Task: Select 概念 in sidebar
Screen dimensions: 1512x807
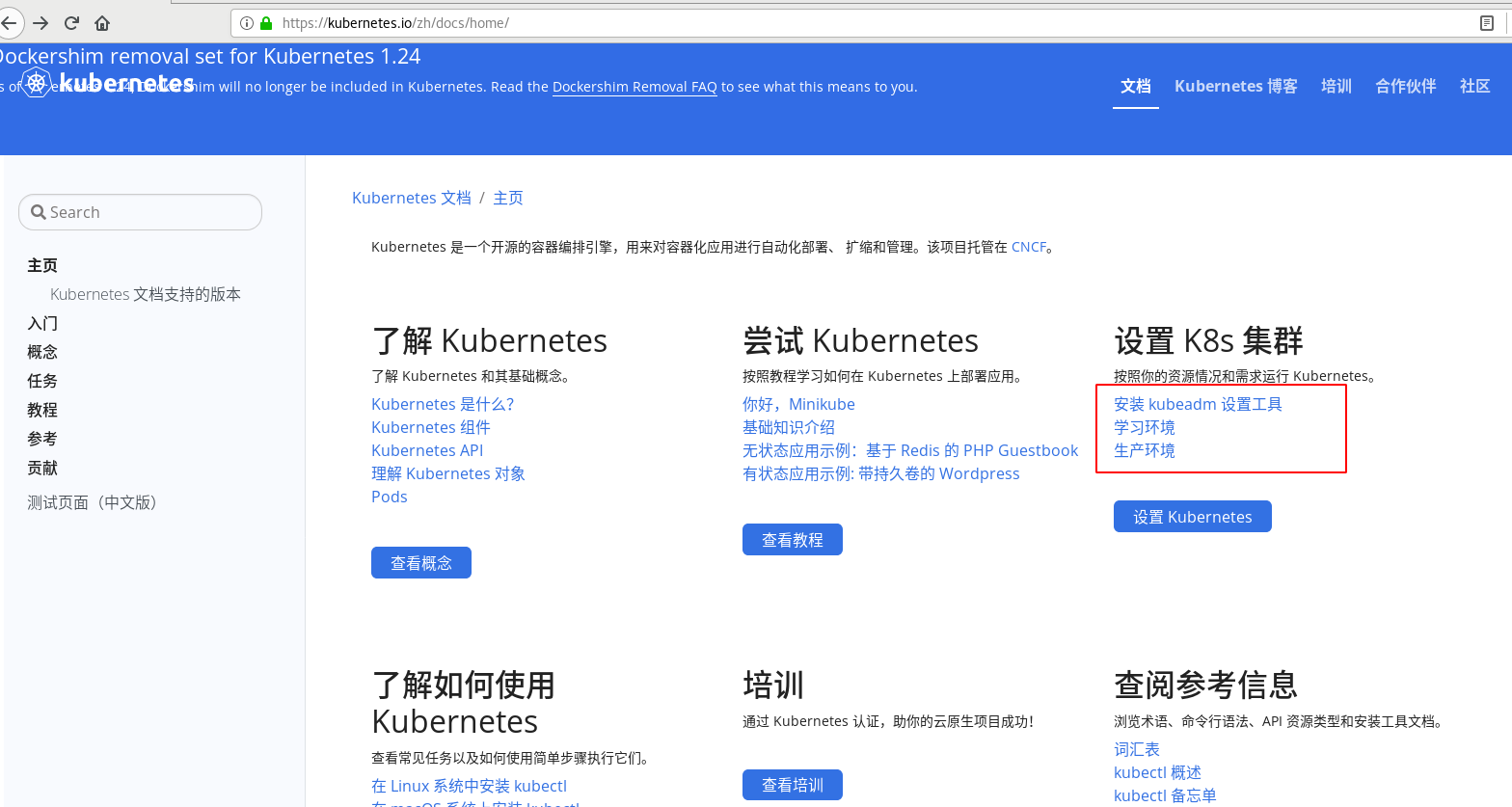Action: 42,352
